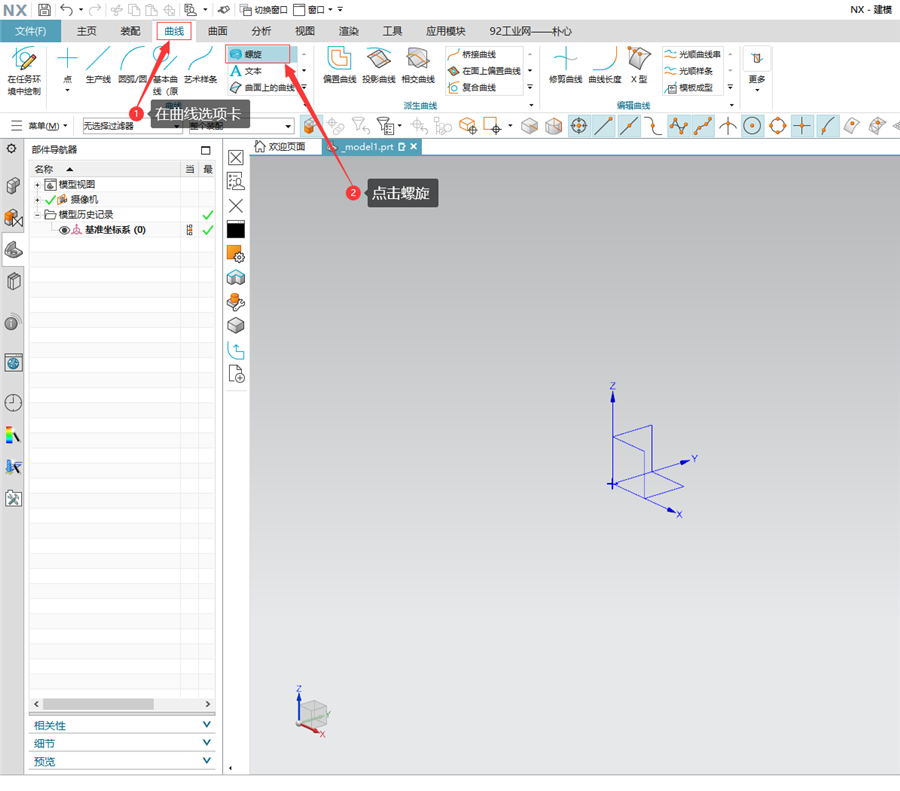Open the X-Form (X 型) tool

pos(639,65)
